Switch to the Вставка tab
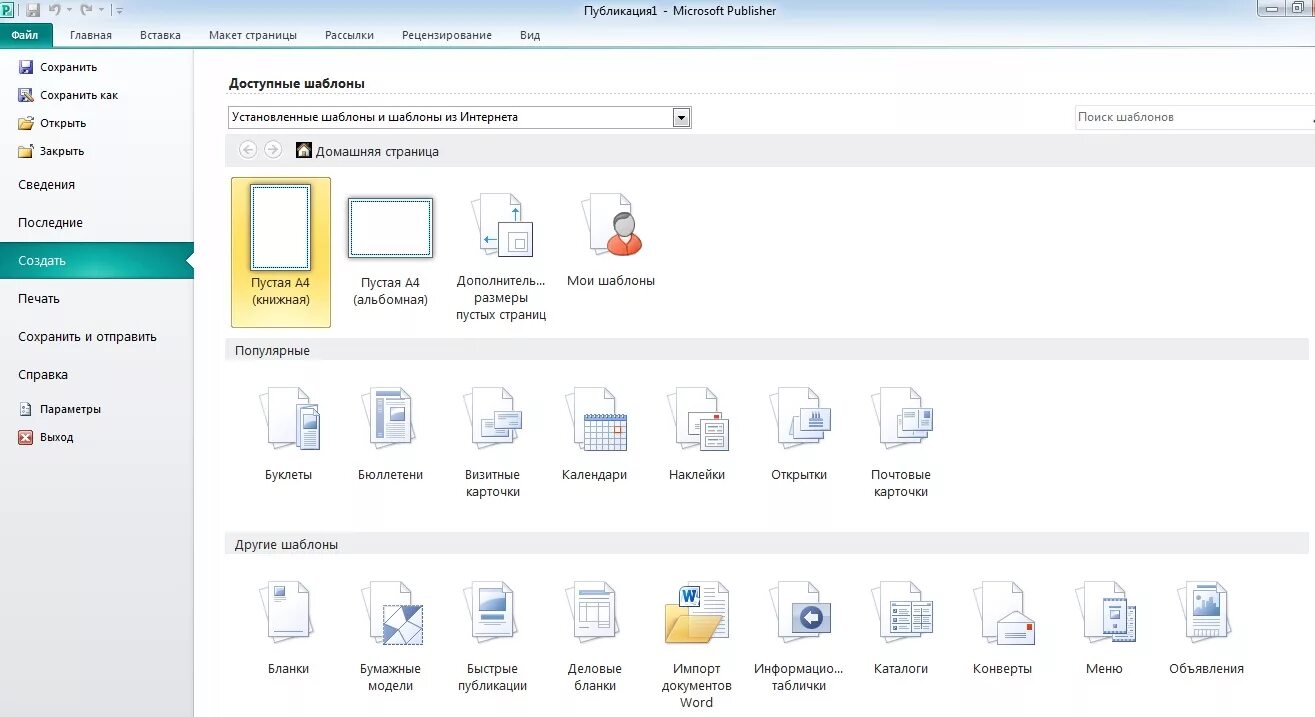This screenshot has width=1315, height=717. click(x=160, y=34)
